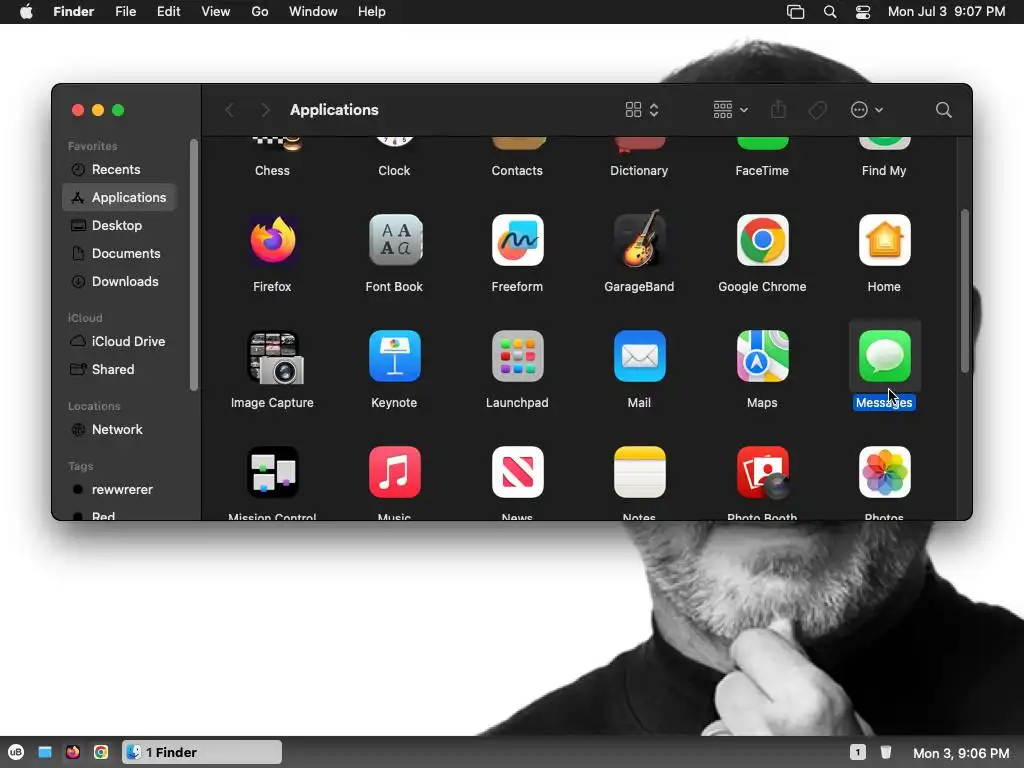The width and height of the screenshot is (1024, 768).
Task: Open Spotlight search in menu bar
Action: tap(829, 12)
